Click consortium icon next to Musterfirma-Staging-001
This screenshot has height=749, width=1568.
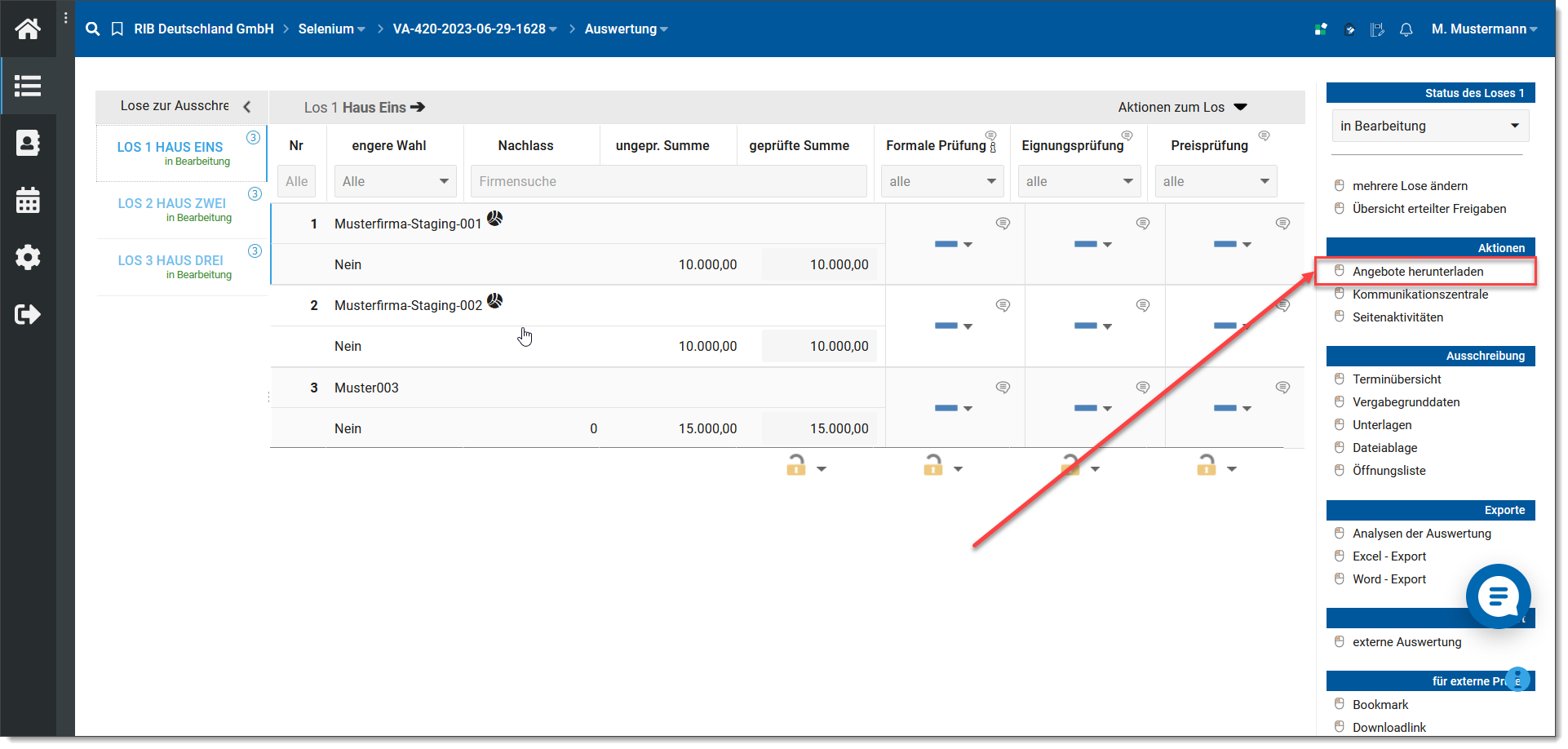[x=494, y=218]
